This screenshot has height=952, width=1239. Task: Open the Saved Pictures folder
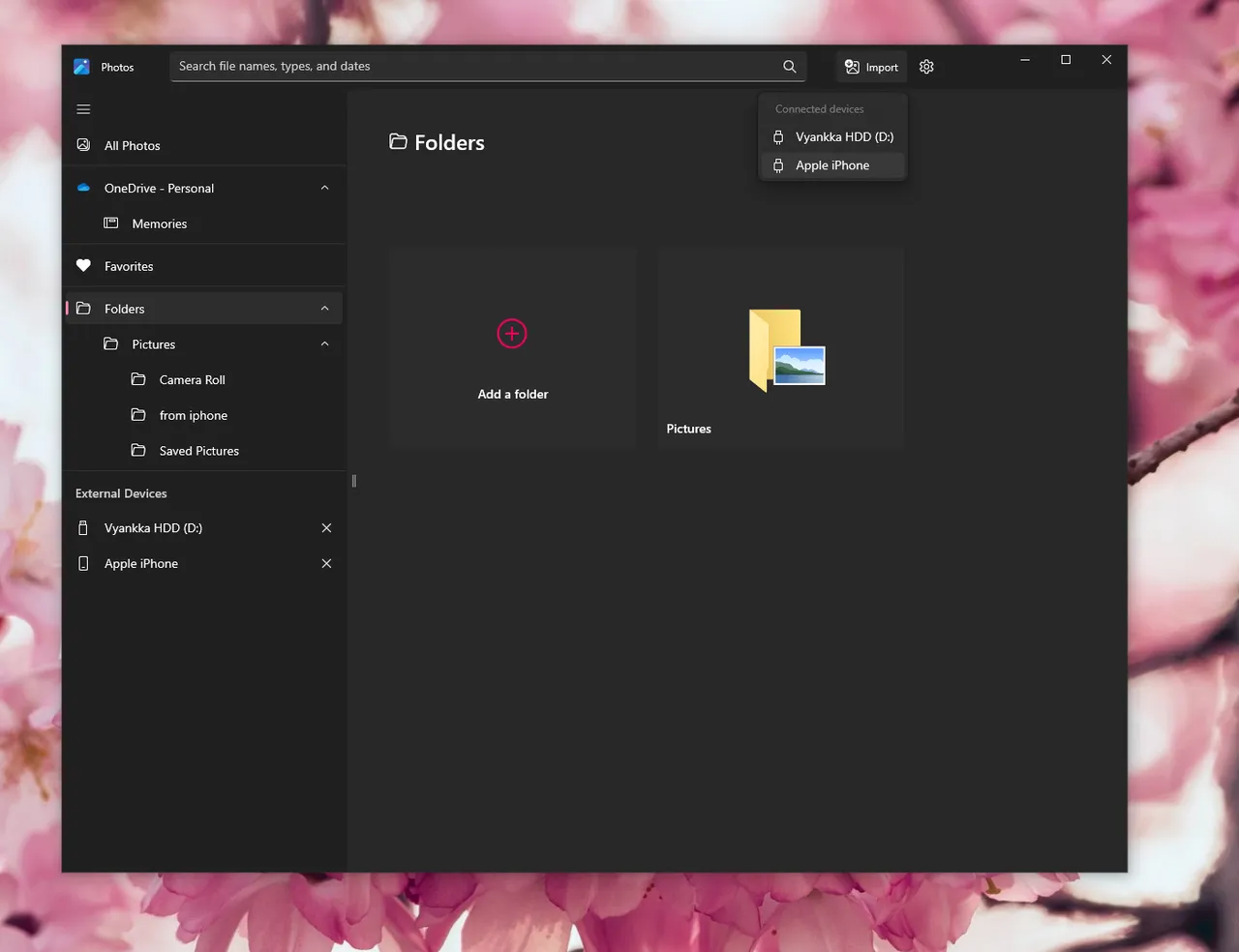point(204,451)
